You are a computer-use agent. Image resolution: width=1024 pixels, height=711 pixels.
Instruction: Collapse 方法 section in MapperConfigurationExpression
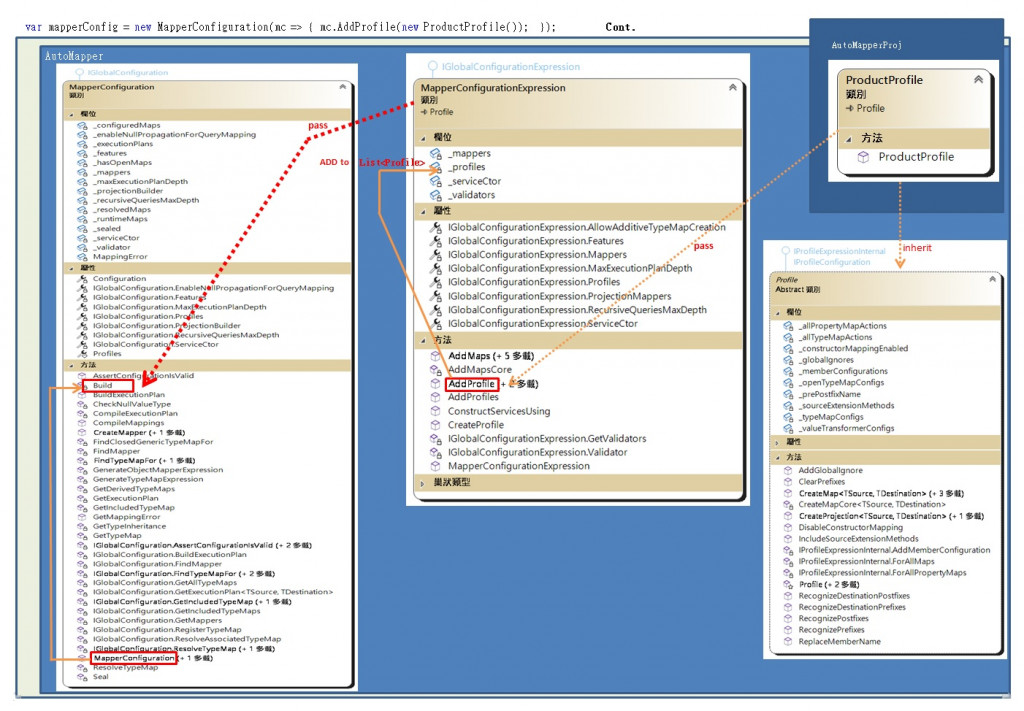click(423, 340)
